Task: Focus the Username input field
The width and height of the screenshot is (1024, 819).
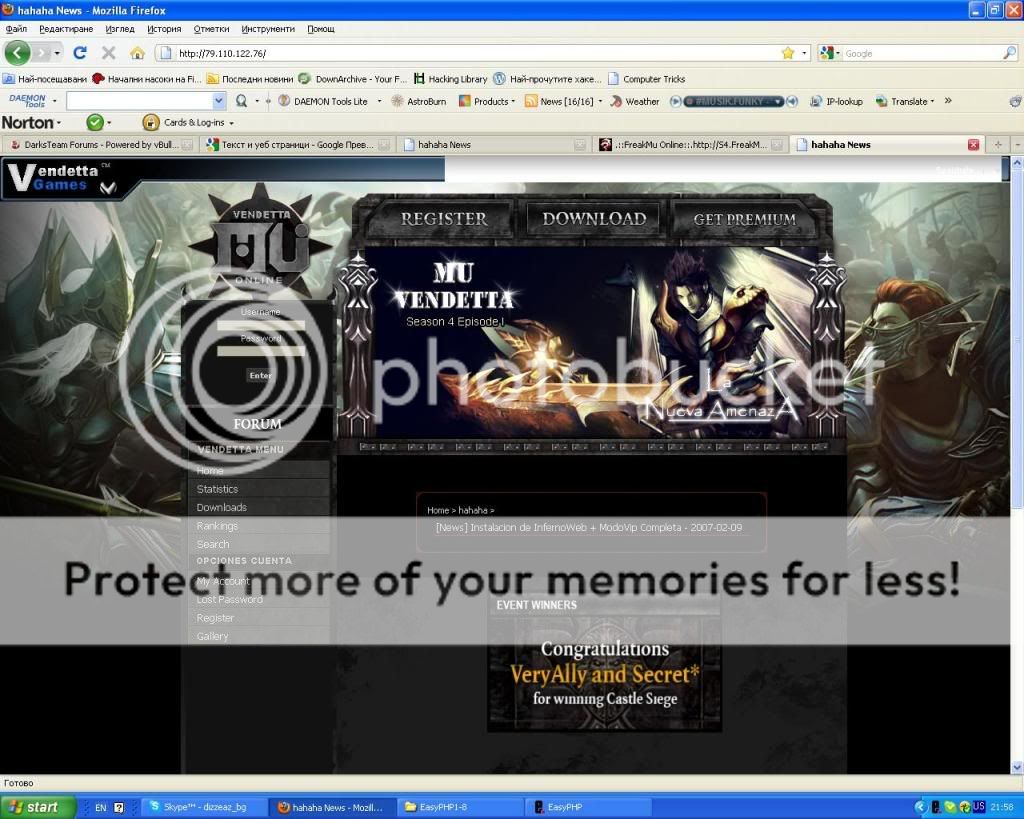Action: pos(261,325)
